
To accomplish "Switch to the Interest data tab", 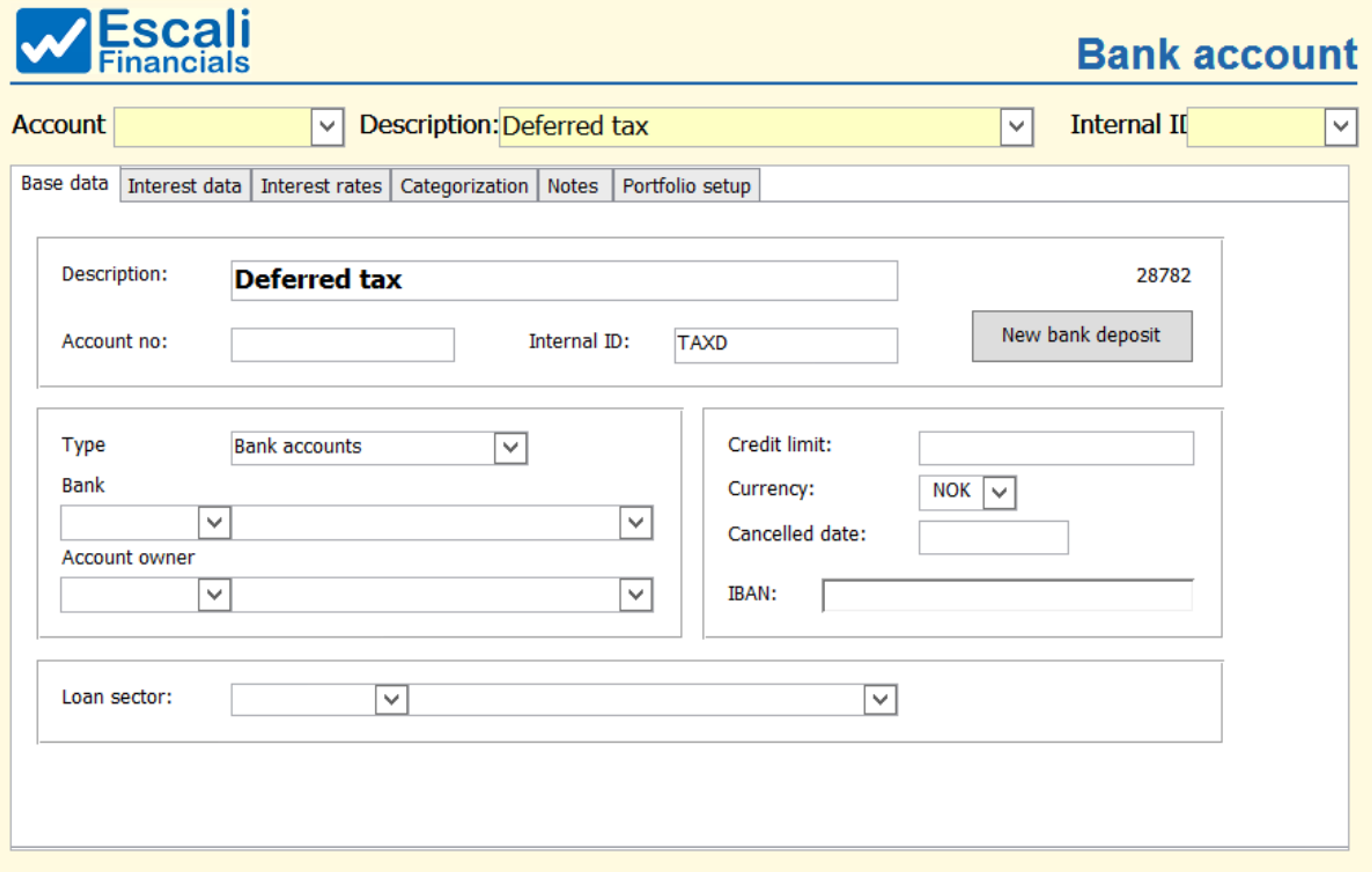I will [185, 186].
